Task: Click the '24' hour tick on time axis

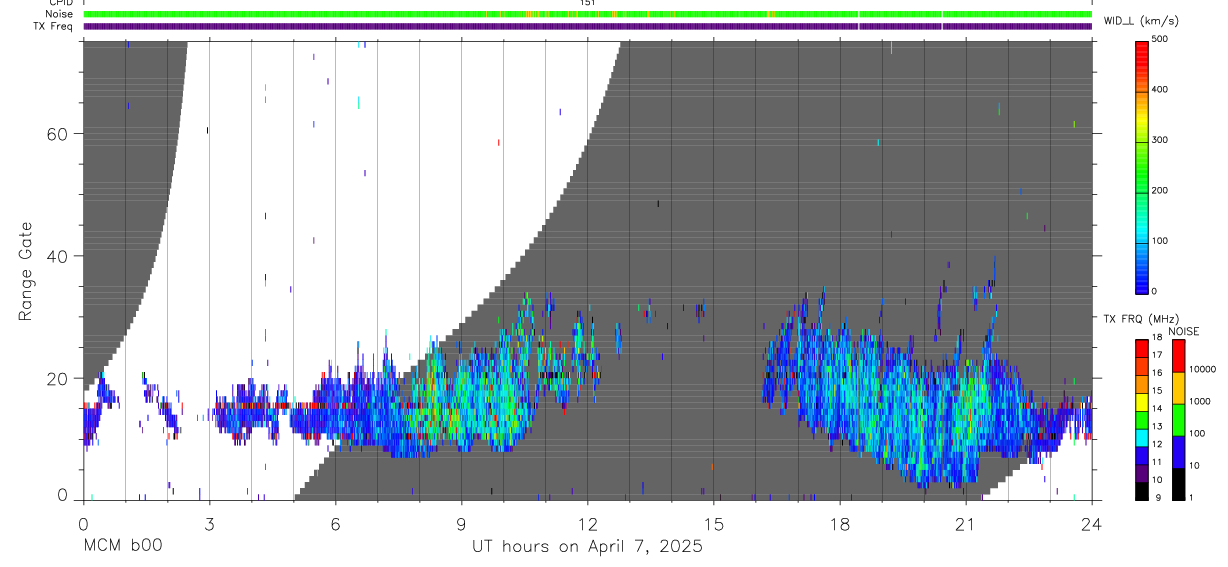Action: click(x=1092, y=523)
